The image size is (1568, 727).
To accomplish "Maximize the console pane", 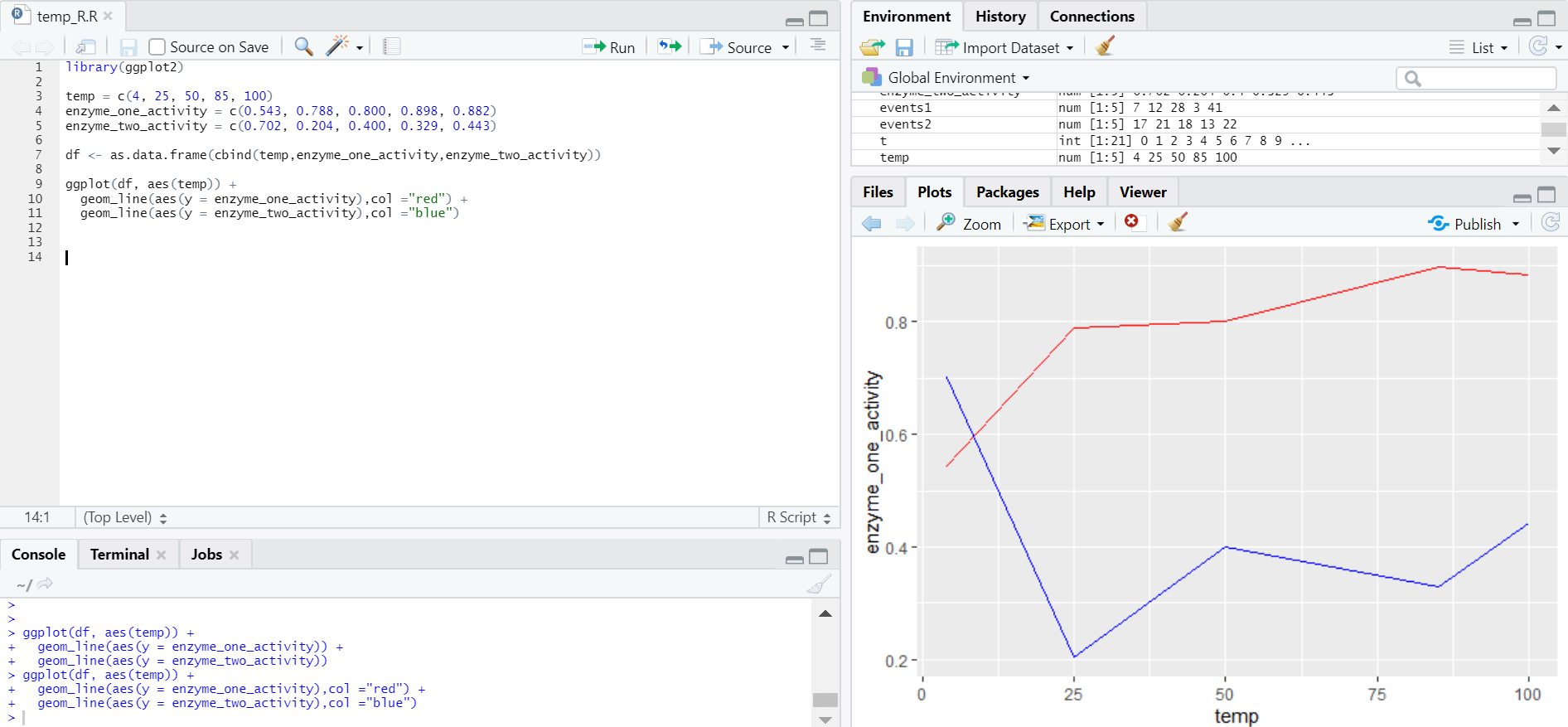I will coord(819,556).
